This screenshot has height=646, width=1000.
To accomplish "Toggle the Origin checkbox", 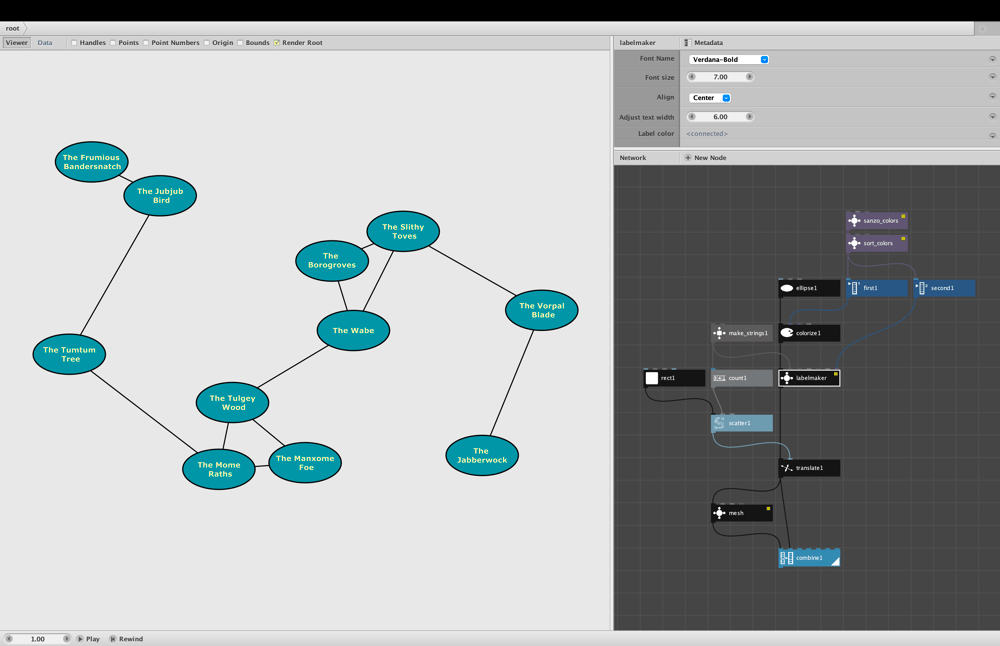I will click(207, 43).
